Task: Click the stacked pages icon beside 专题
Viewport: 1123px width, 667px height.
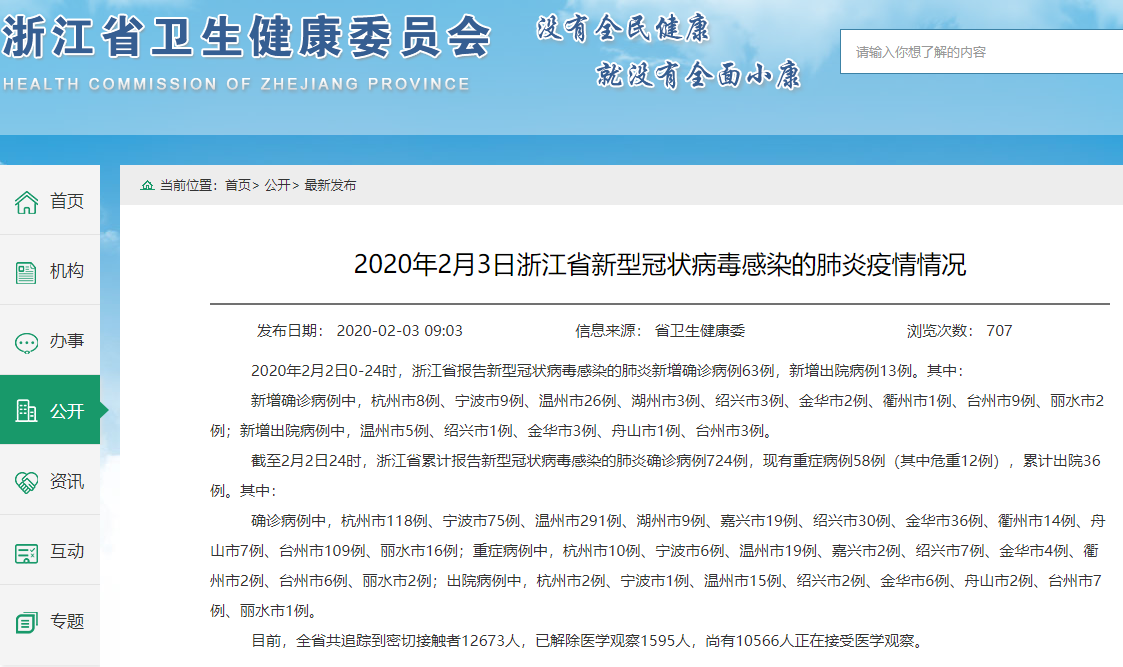Action: [x=27, y=622]
